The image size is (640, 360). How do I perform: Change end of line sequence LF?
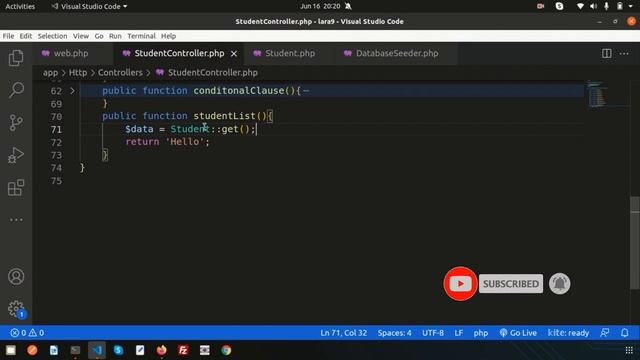click(x=458, y=333)
